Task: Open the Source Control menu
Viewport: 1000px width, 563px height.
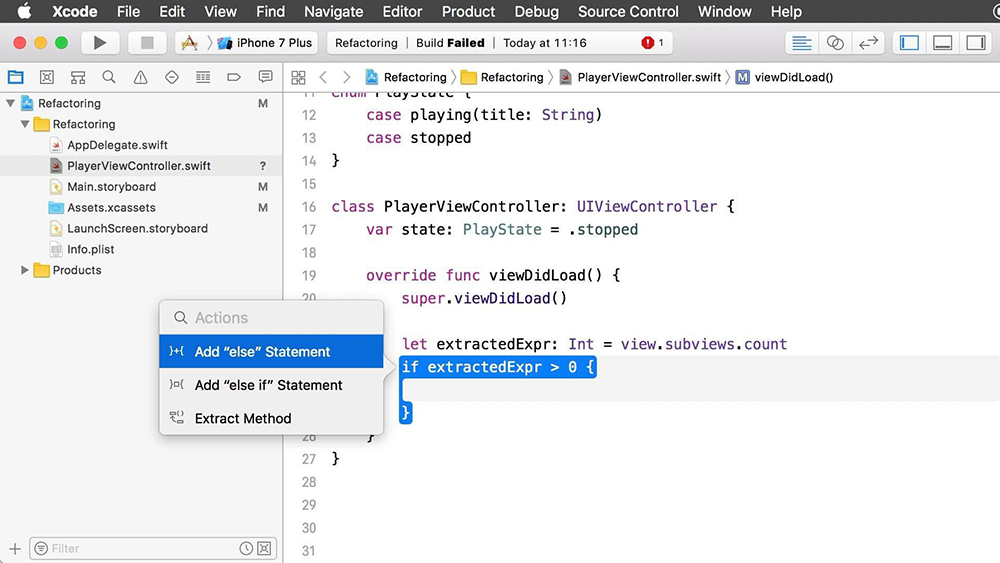Action: [x=628, y=11]
